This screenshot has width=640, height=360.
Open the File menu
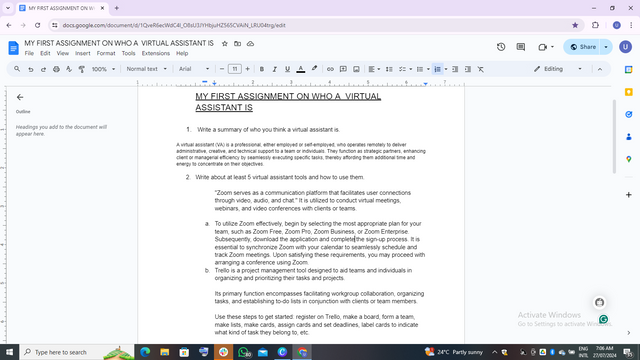(x=29, y=53)
